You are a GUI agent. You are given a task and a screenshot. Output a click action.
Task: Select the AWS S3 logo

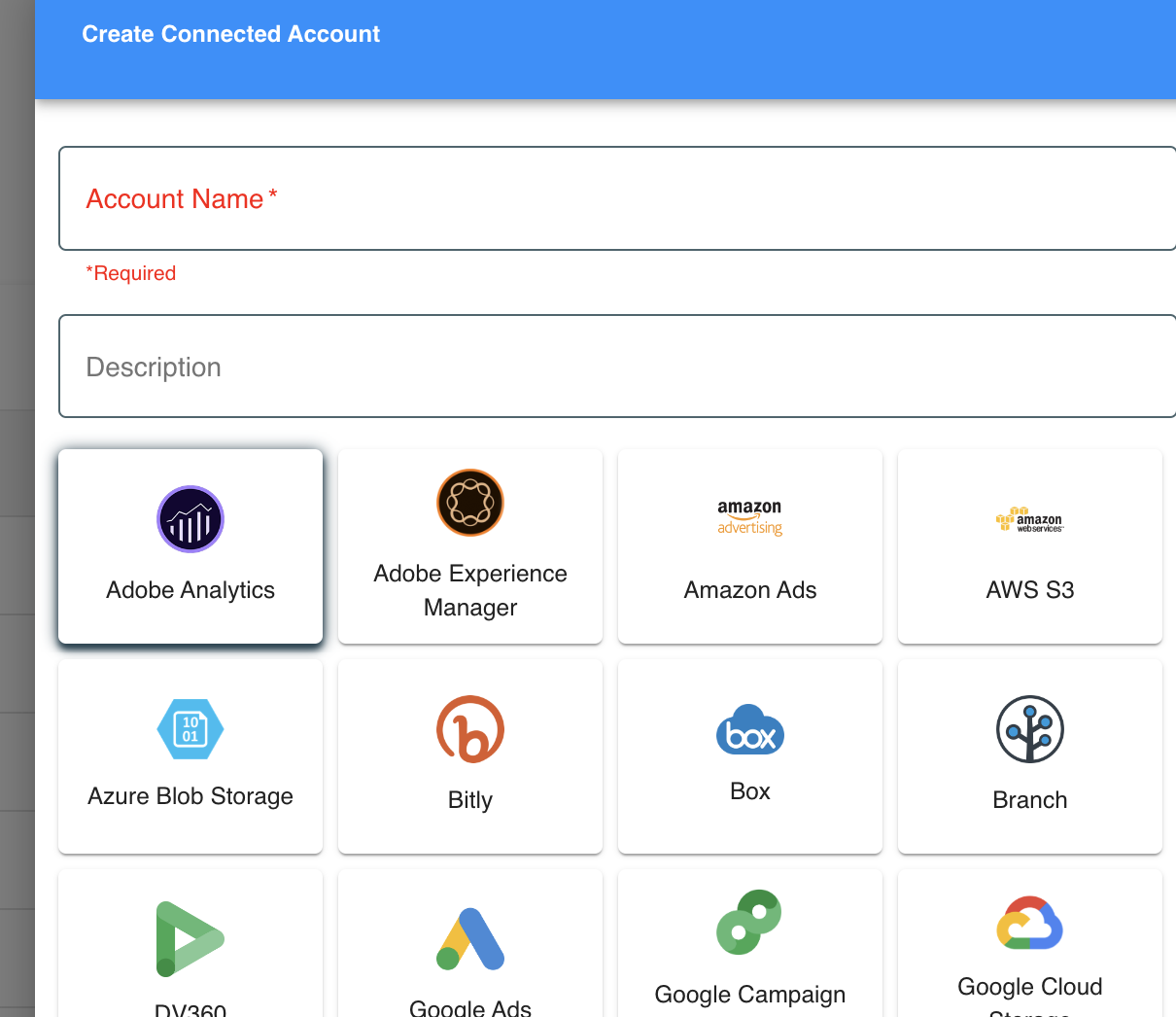pos(1030,519)
